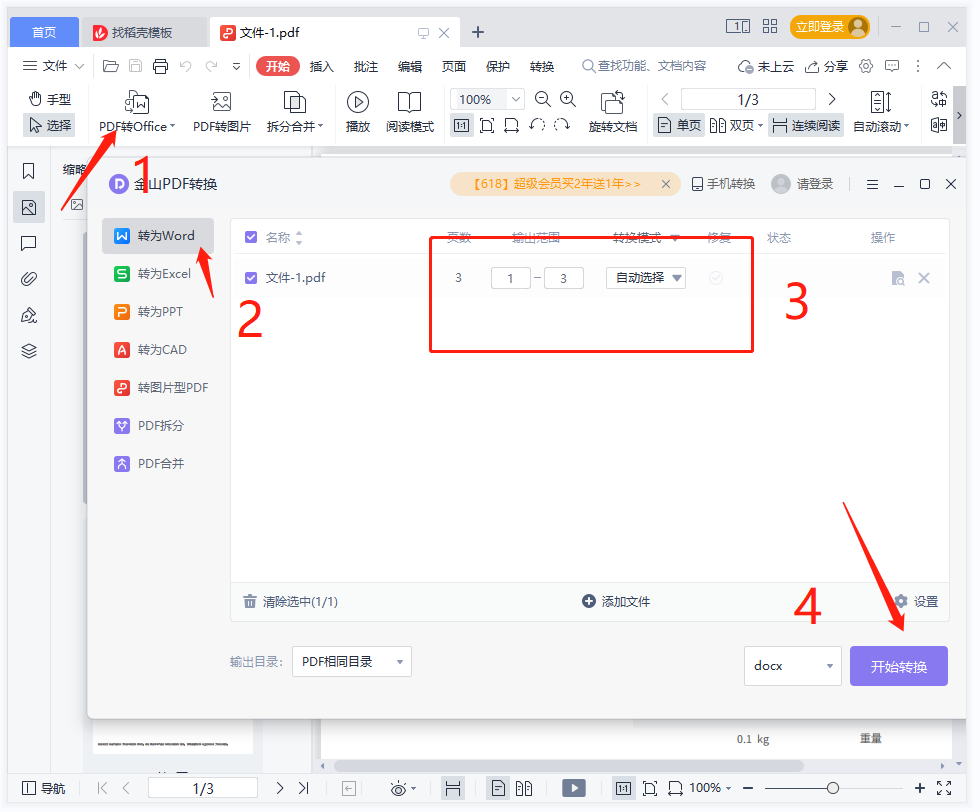Click the 查找功能、文档内容 search box
The width and height of the screenshot is (980, 812).
pyautogui.click(x=644, y=66)
